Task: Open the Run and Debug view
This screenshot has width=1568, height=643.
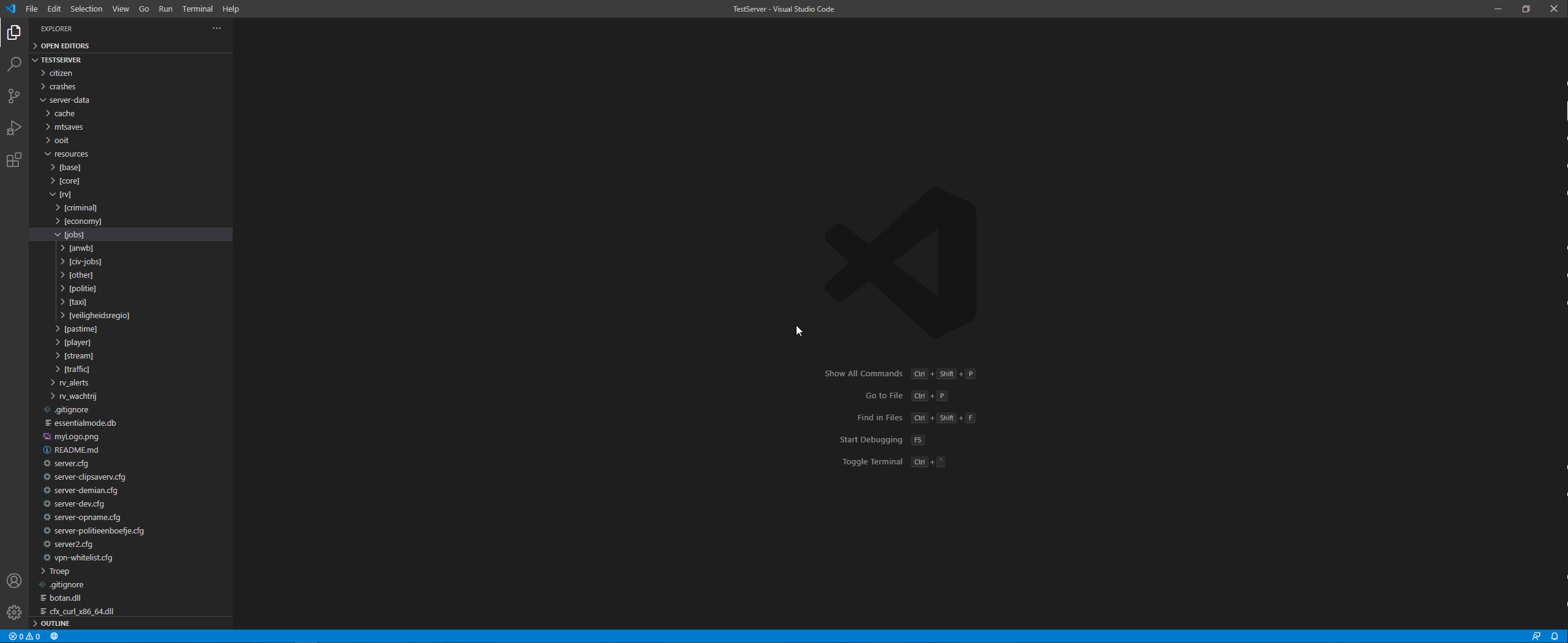Action: 14,128
